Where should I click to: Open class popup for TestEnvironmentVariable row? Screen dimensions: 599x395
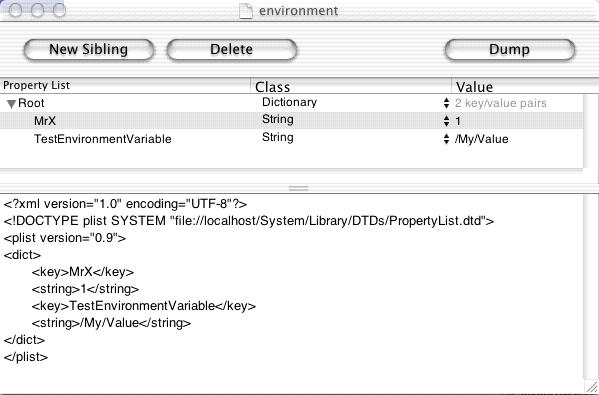pos(446,139)
